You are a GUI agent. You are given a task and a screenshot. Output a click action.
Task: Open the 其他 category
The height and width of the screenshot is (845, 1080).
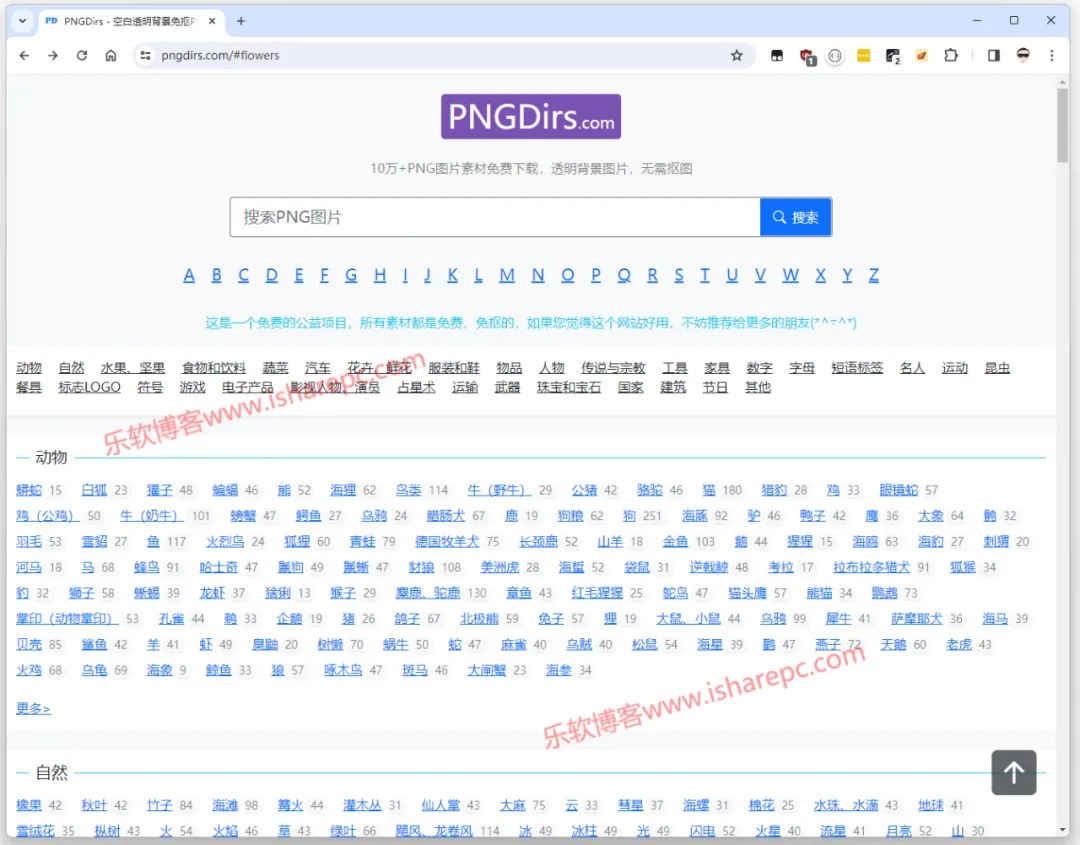[x=758, y=387]
